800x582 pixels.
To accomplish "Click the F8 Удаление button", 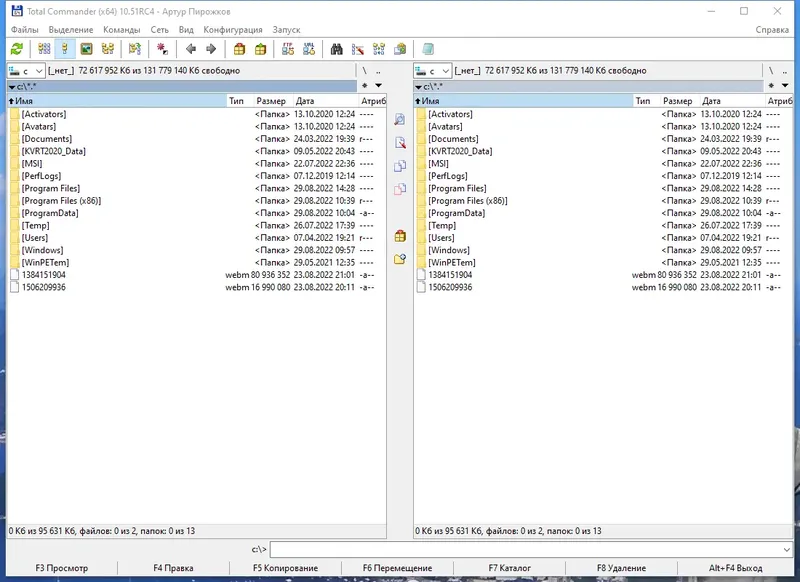I will pos(621,568).
